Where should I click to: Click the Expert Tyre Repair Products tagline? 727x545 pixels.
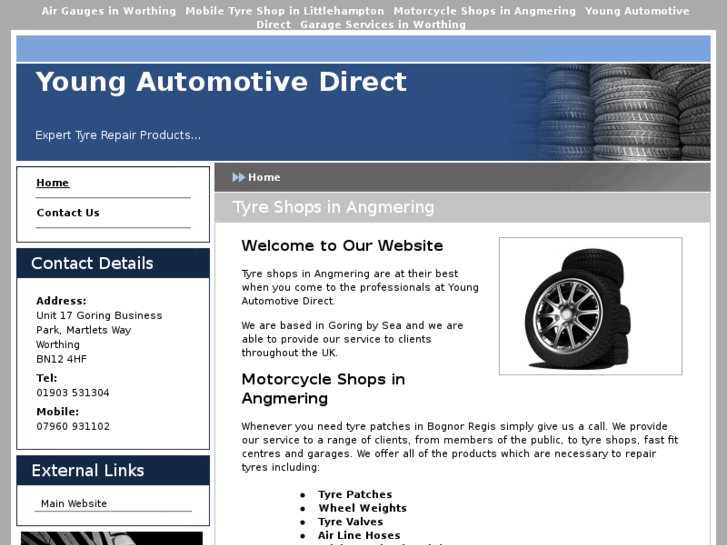coord(118,135)
